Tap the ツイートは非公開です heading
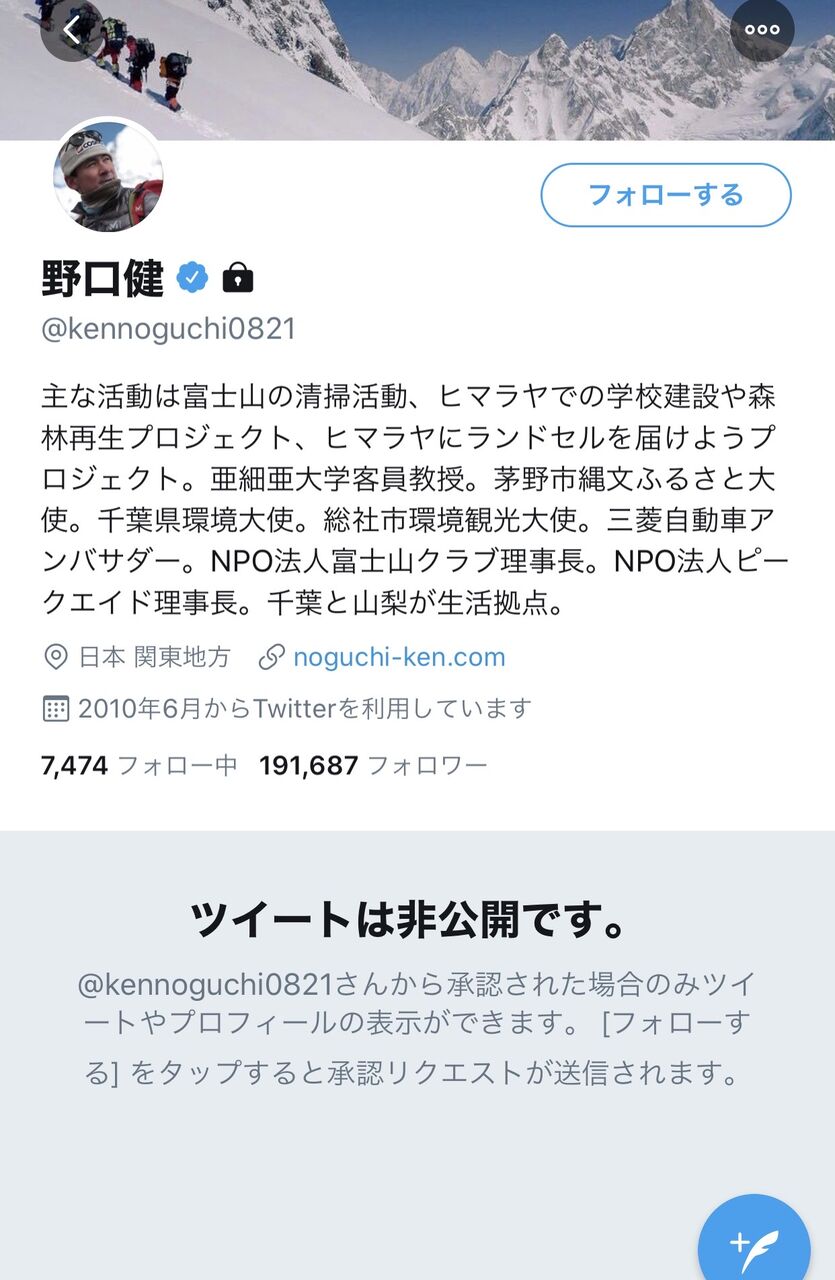This screenshot has width=835, height=1280. (409, 920)
